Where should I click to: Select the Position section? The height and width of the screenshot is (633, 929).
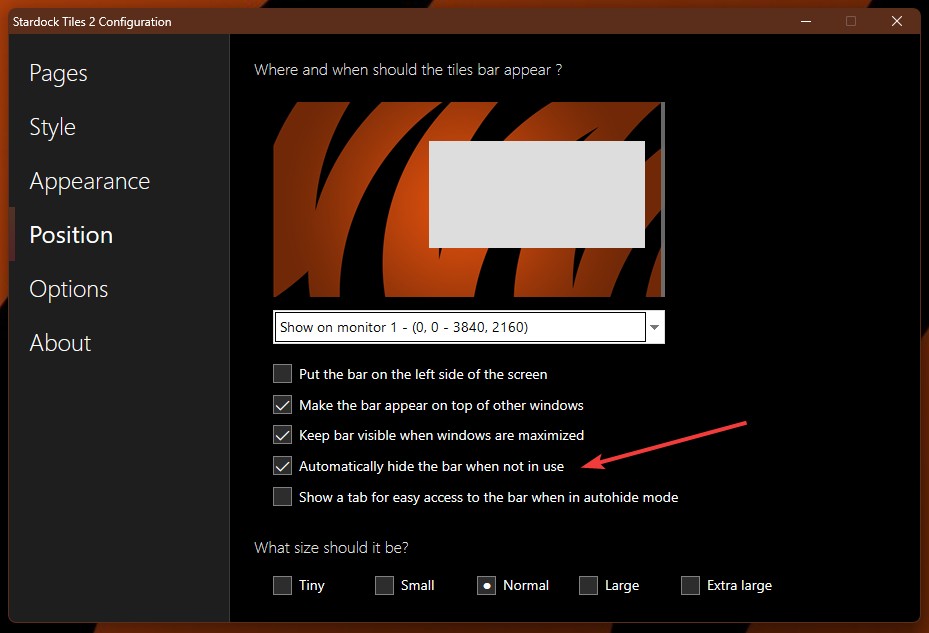(x=71, y=235)
